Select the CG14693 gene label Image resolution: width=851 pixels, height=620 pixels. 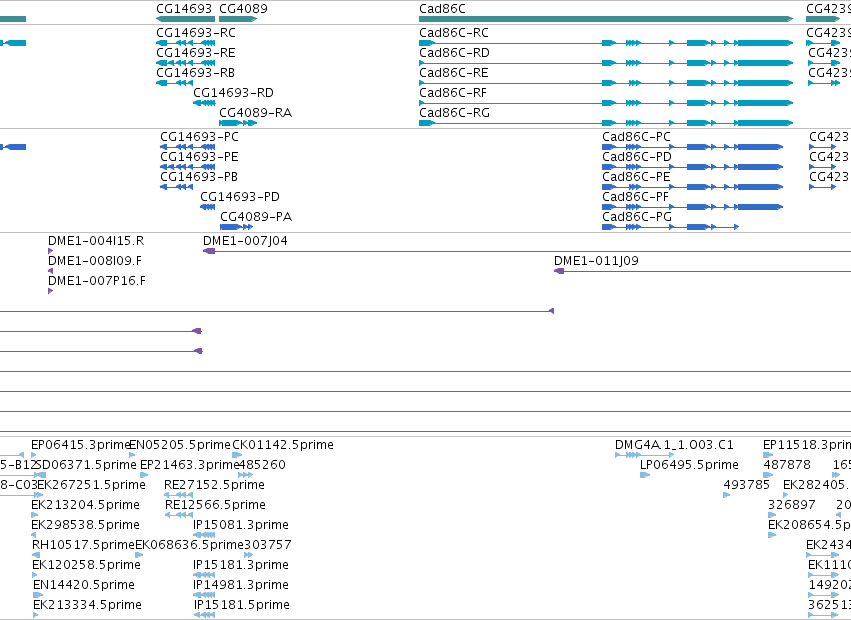(184, 9)
